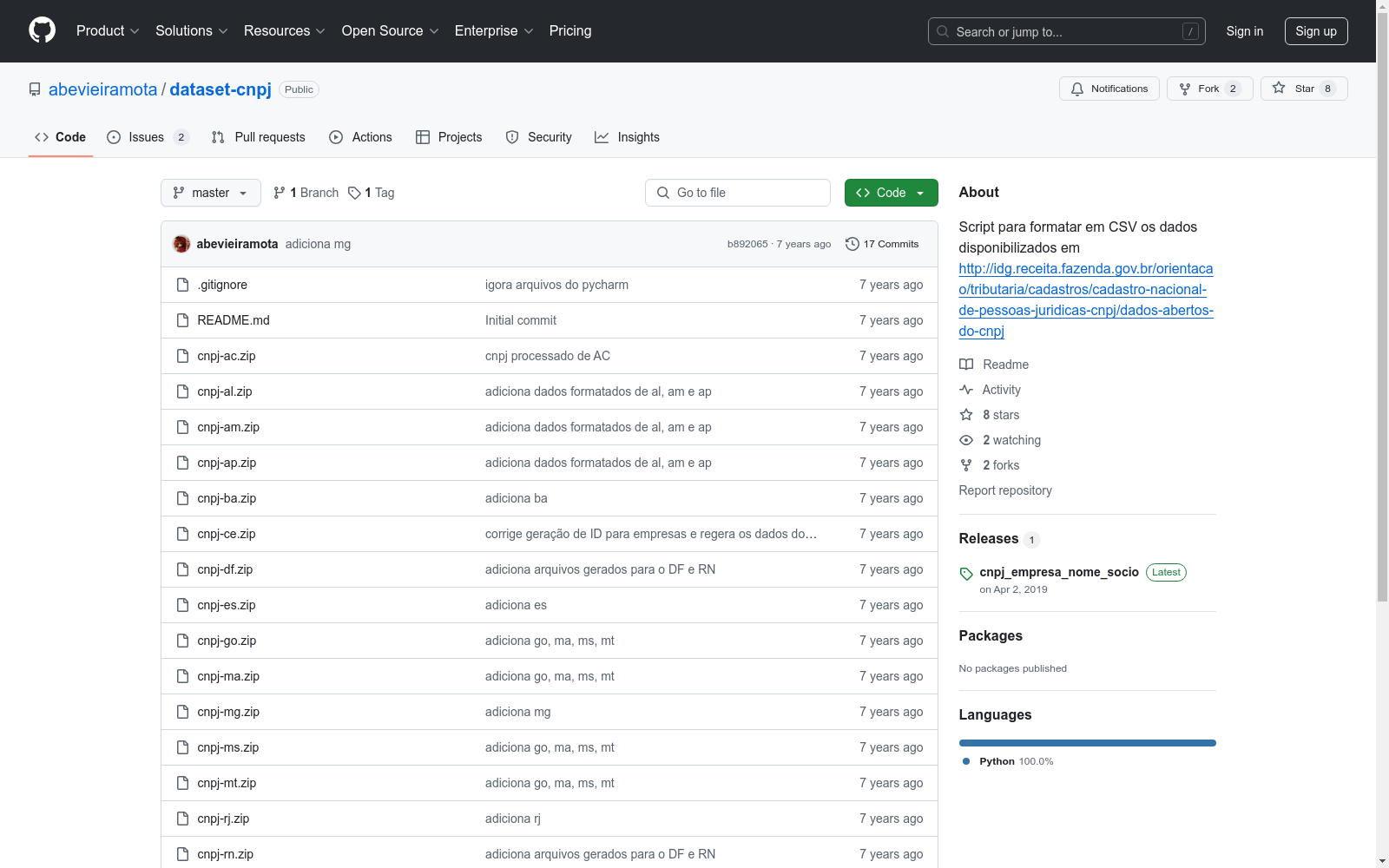Open the Packages section heading
This screenshot has height=868, width=1389.
[991, 635]
